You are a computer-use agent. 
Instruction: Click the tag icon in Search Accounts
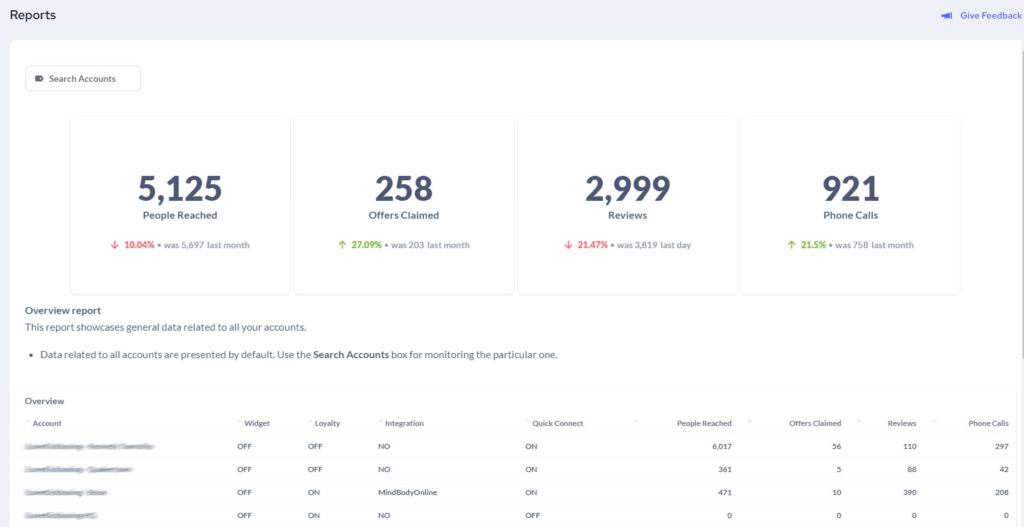point(39,79)
